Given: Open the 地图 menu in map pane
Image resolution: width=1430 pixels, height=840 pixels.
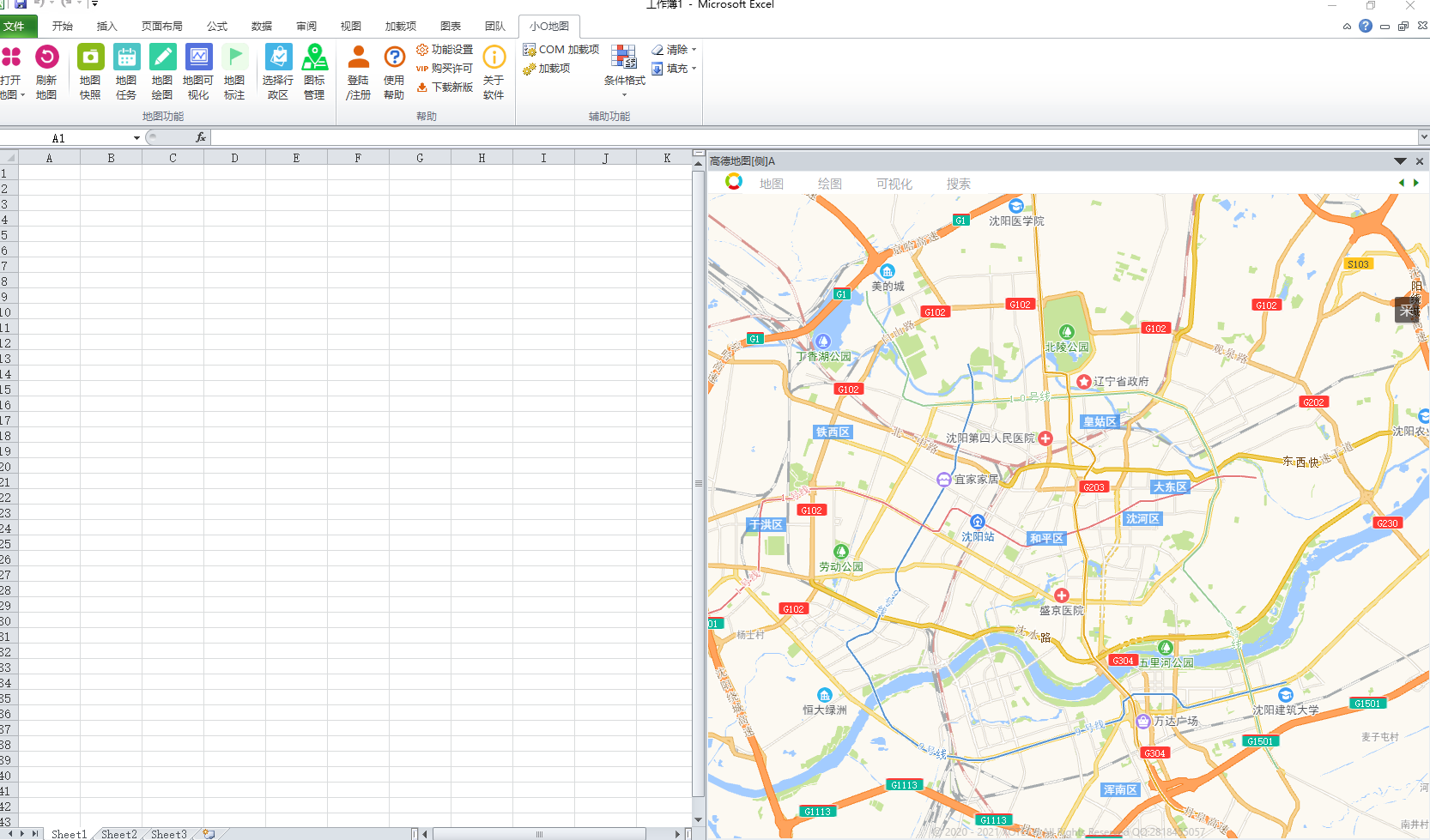Looking at the screenshot, I should click(x=772, y=184).
